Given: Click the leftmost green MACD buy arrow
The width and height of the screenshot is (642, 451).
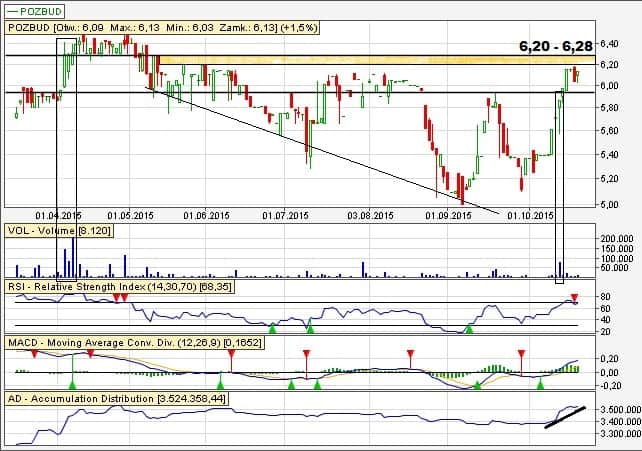Looking at the screenshot, I should (72, 383).
